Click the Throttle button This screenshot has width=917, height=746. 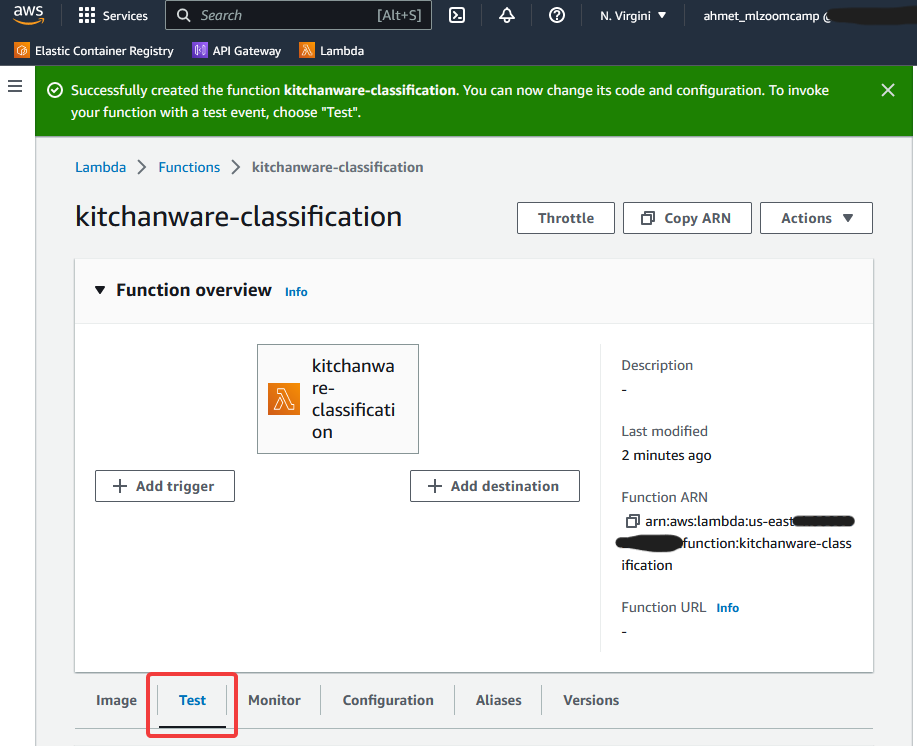pyautogui.click(x=566, y=218)
